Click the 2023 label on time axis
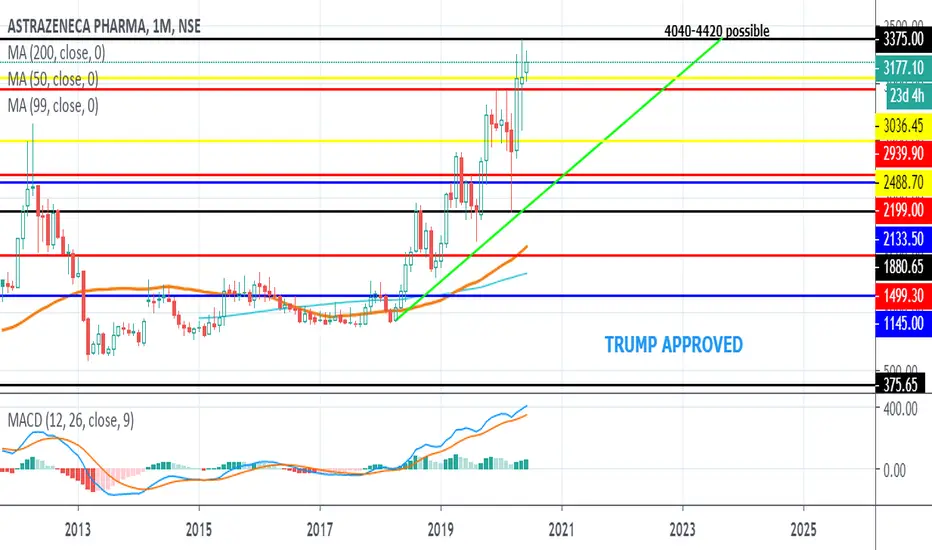 tap(682, 529)
